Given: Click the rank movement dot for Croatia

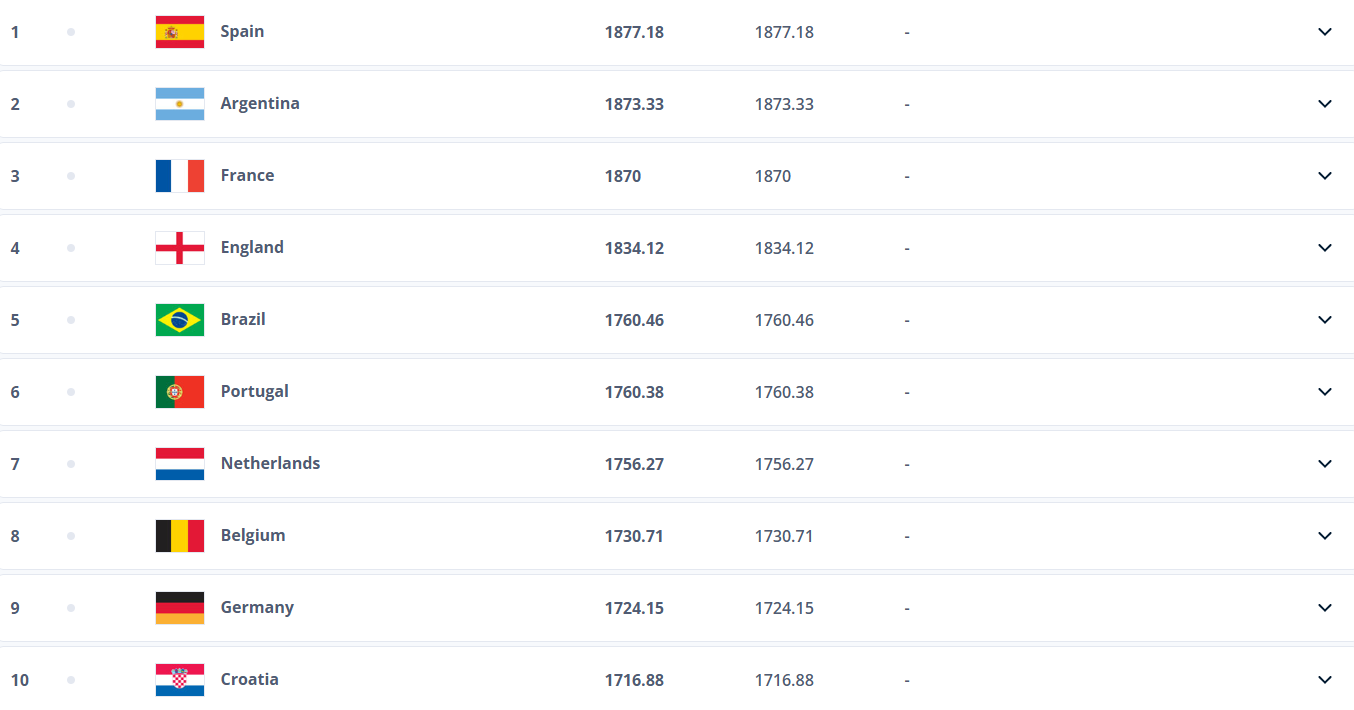Looking at the screenshot, I should (x=71, y=680).
